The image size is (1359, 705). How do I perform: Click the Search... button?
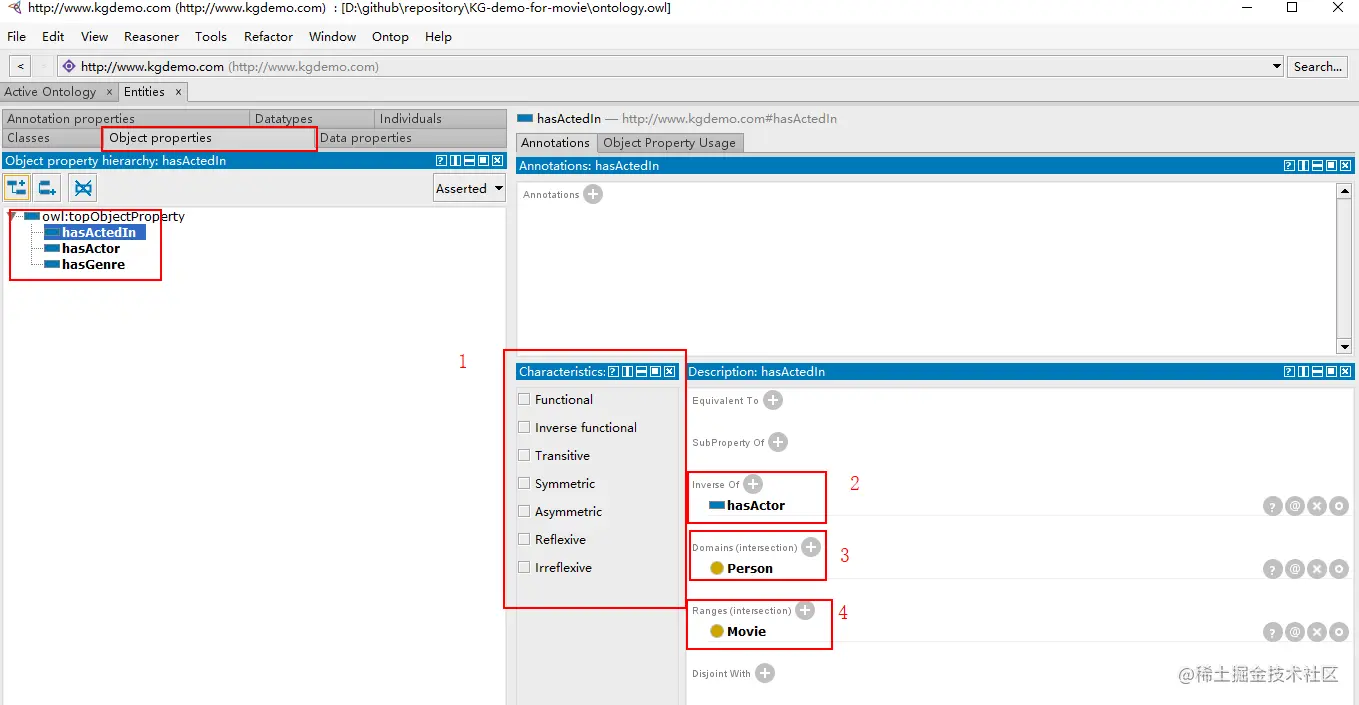click(x=1318, y=67)
